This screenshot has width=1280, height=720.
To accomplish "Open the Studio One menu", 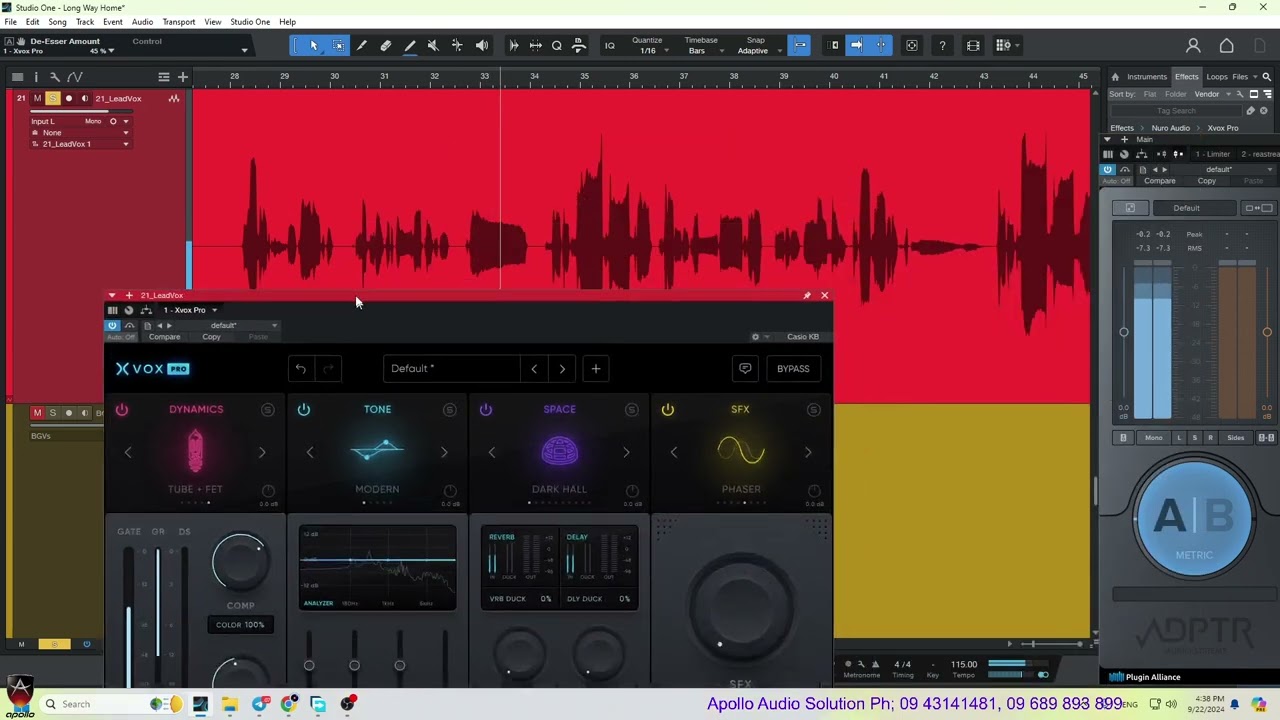I will coord(250,22).
